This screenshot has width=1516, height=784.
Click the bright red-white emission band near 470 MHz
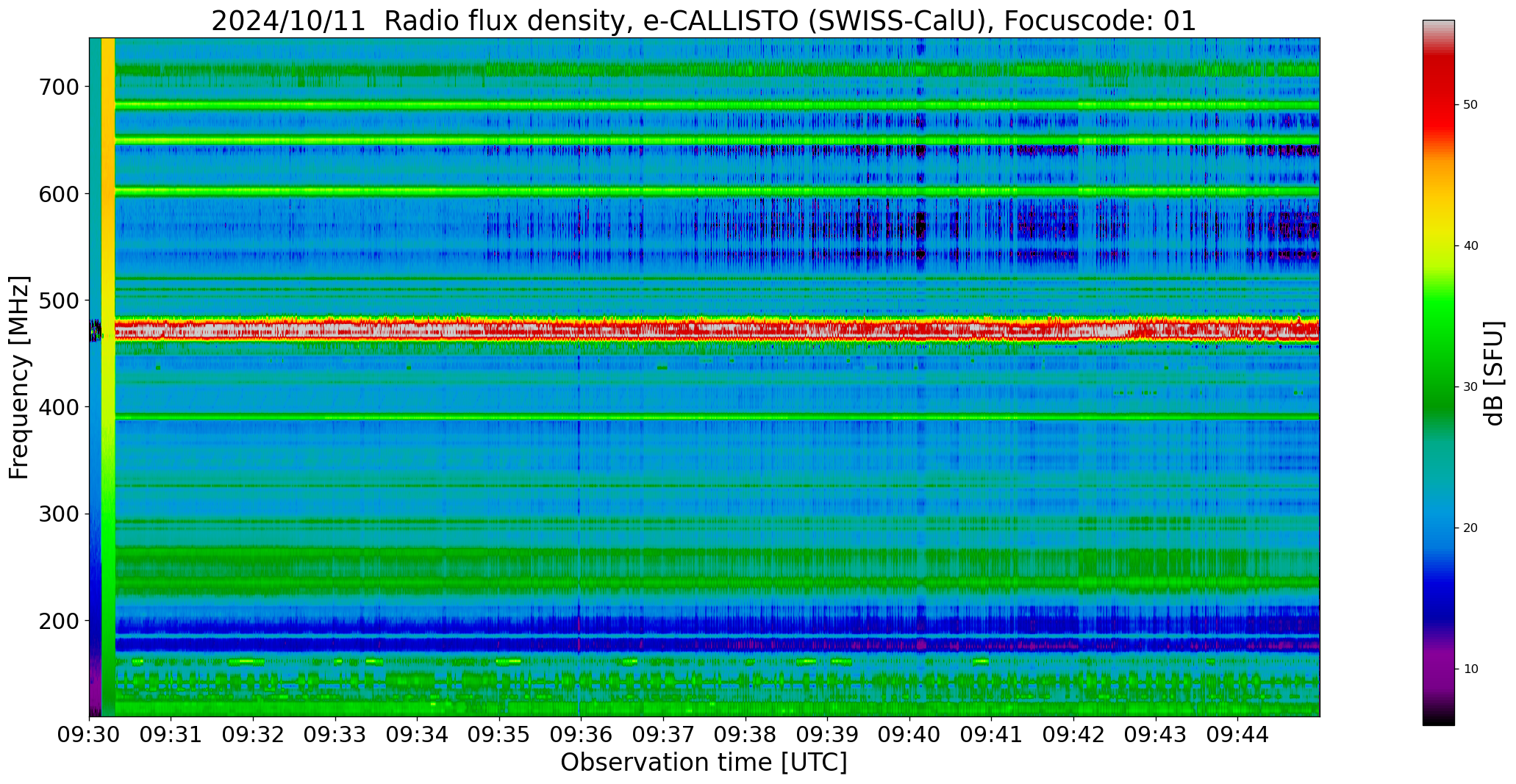click(717, 330)
